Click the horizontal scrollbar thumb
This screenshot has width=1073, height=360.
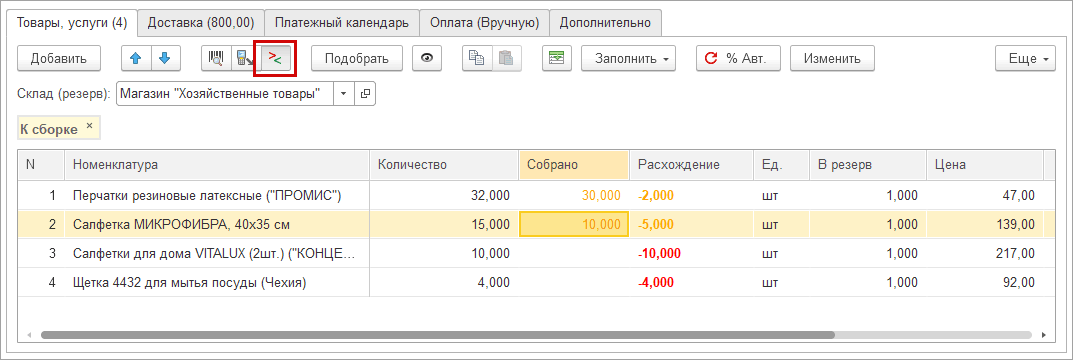pos(437,335)
